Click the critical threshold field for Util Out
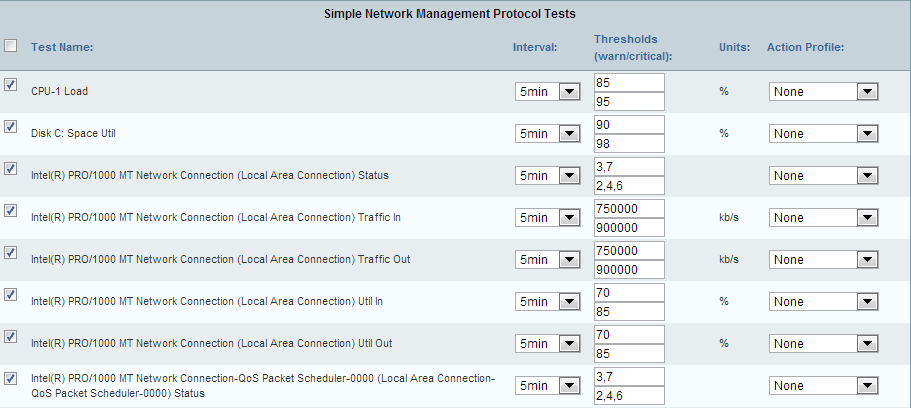This screenshot has width=911, height=408. point(629,354)
